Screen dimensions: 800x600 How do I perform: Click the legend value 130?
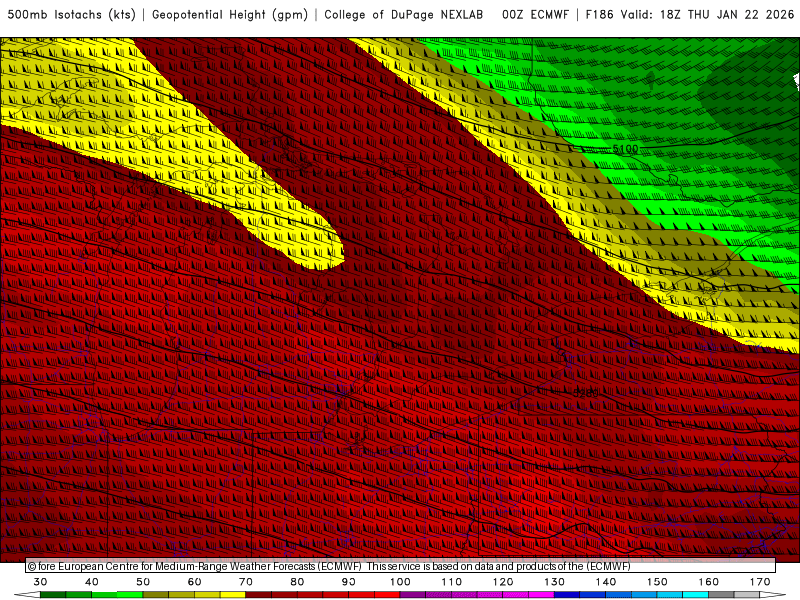(x=555, y=582)
